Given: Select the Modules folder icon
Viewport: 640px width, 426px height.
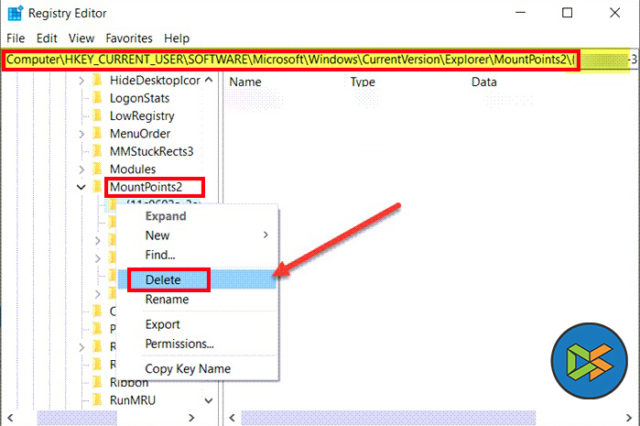Looking at the screenshot, I should (x=98, y=169).
